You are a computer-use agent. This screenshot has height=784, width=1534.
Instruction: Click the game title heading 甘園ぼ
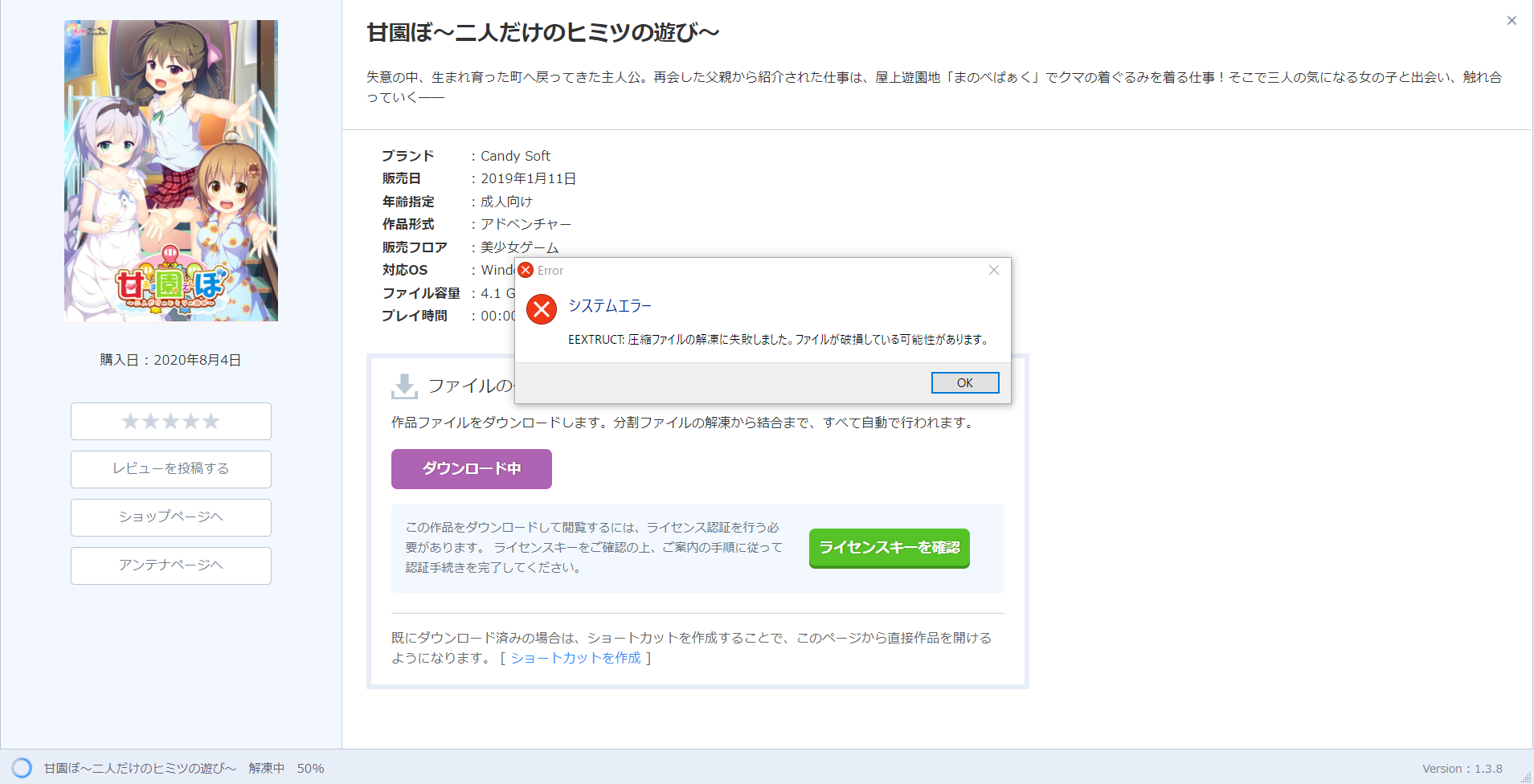(x=542, y=33)
